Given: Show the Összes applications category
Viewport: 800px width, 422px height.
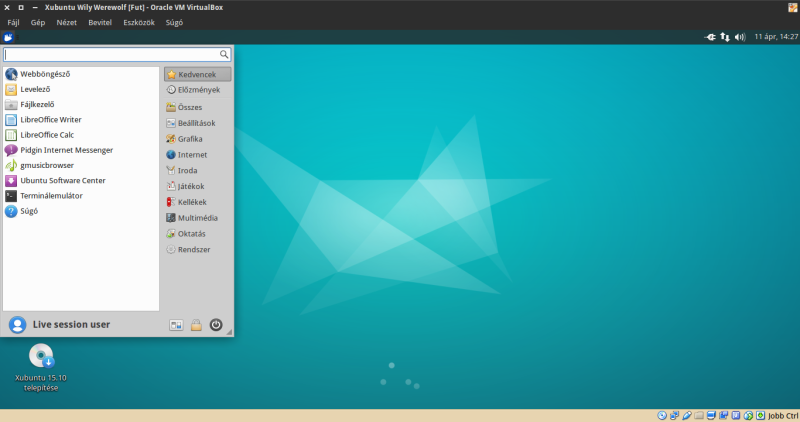Looking at the screenshot, I should [x=197, y=108].
